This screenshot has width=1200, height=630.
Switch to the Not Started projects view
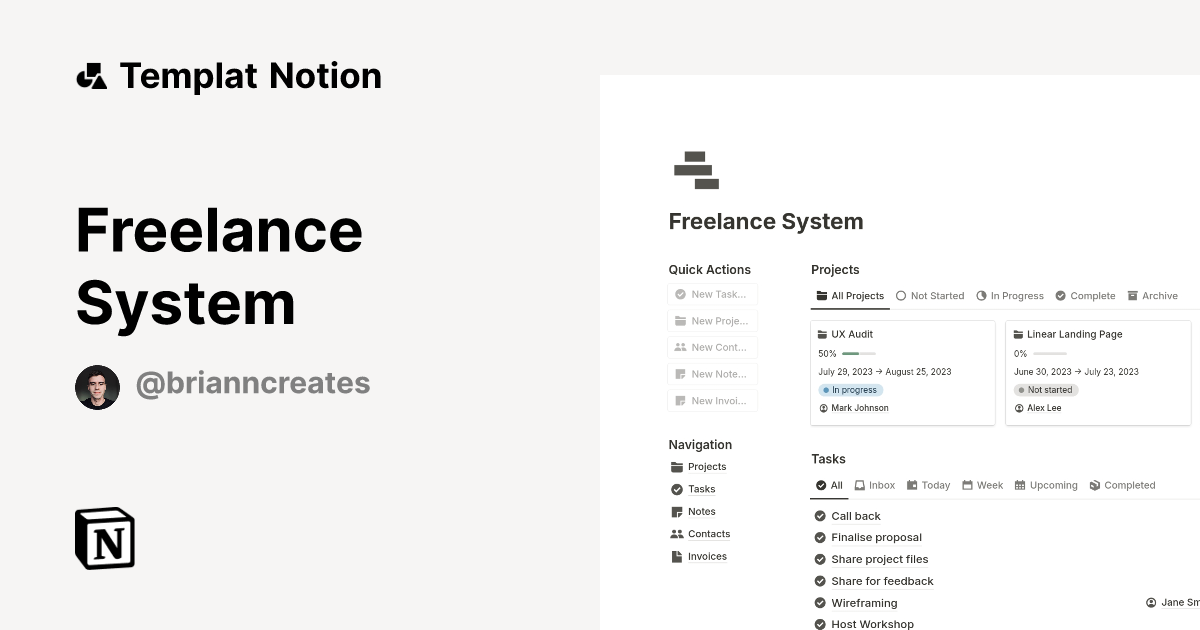pyautogui.click(x=930, y=295)
